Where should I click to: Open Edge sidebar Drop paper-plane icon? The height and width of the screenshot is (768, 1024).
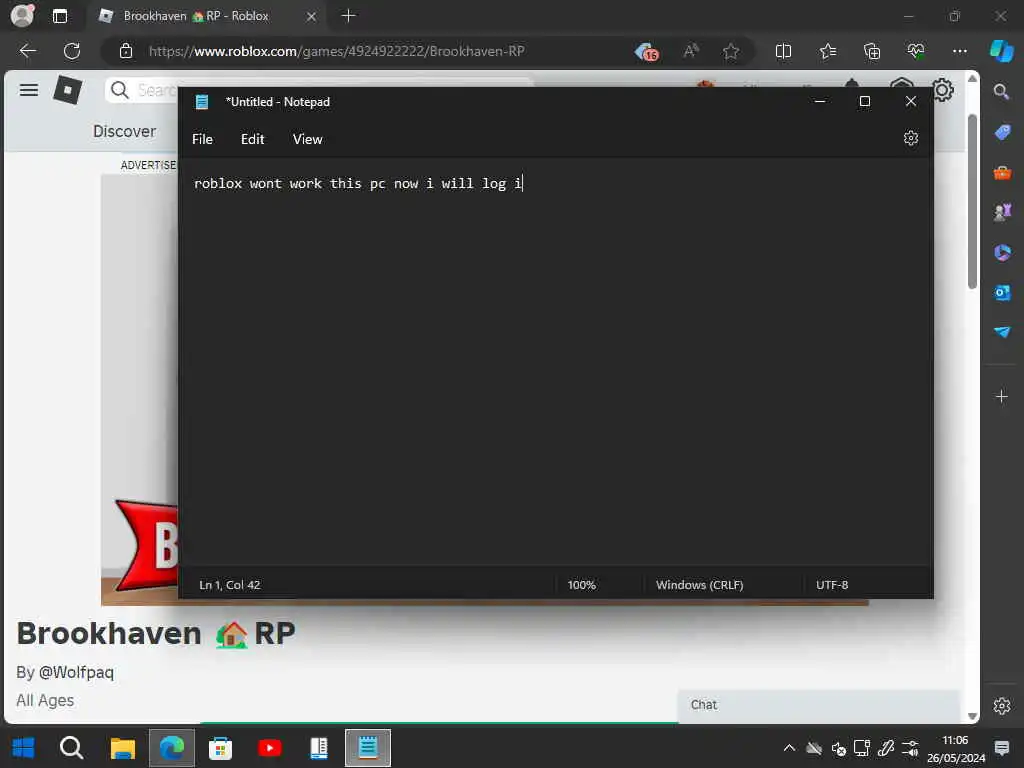click(x=1002, y=332)
